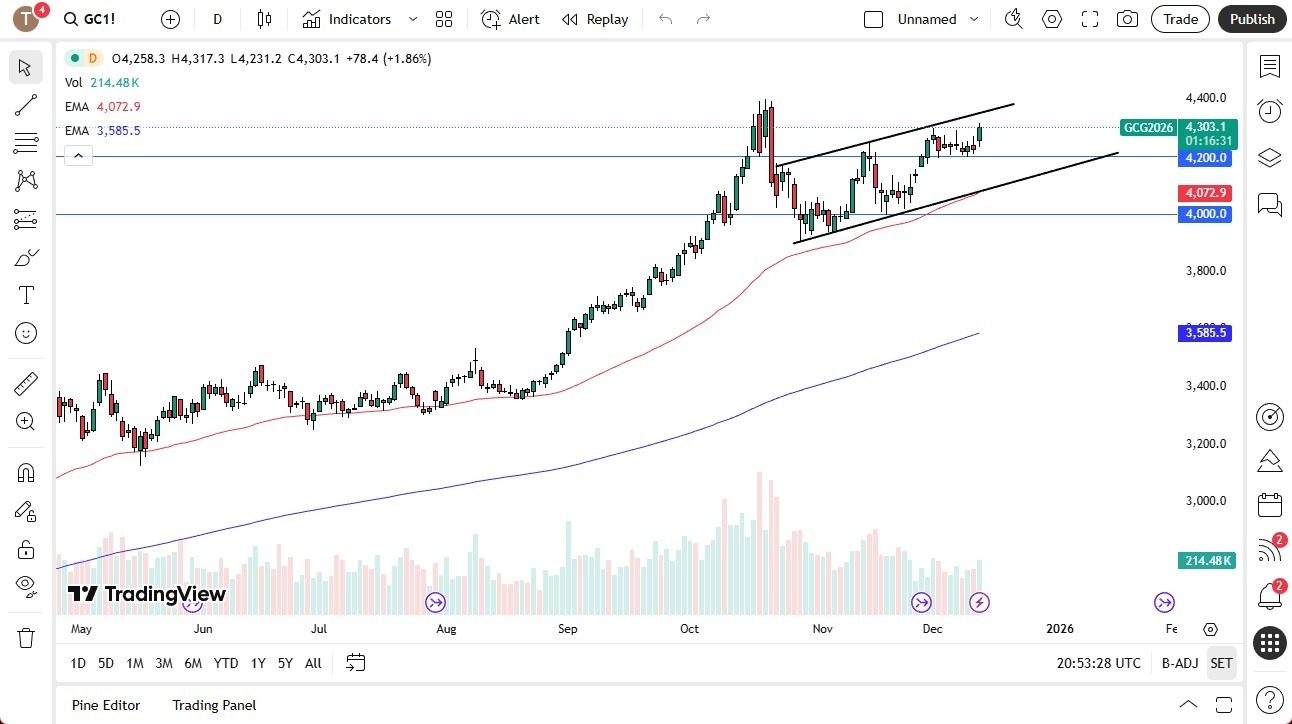
Task: Open the Emoticons drawing tool
Action: 25,333
